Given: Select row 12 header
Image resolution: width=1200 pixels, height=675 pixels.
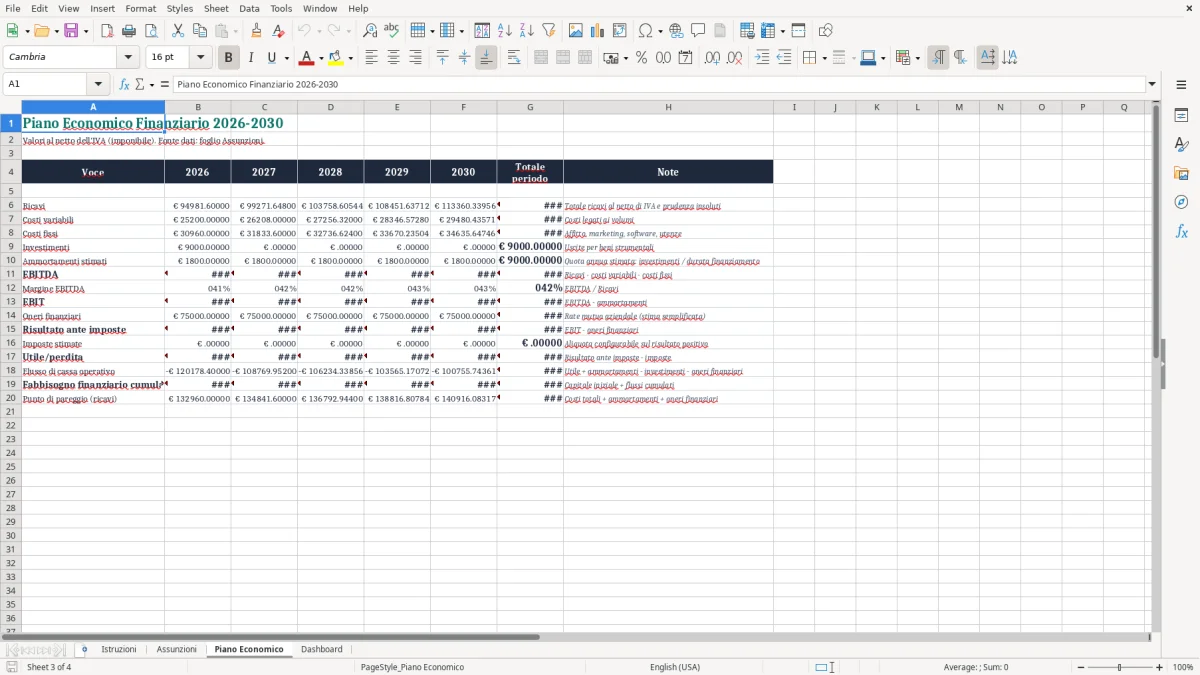Looking at the screenshot, I should (x=11, y=288).
